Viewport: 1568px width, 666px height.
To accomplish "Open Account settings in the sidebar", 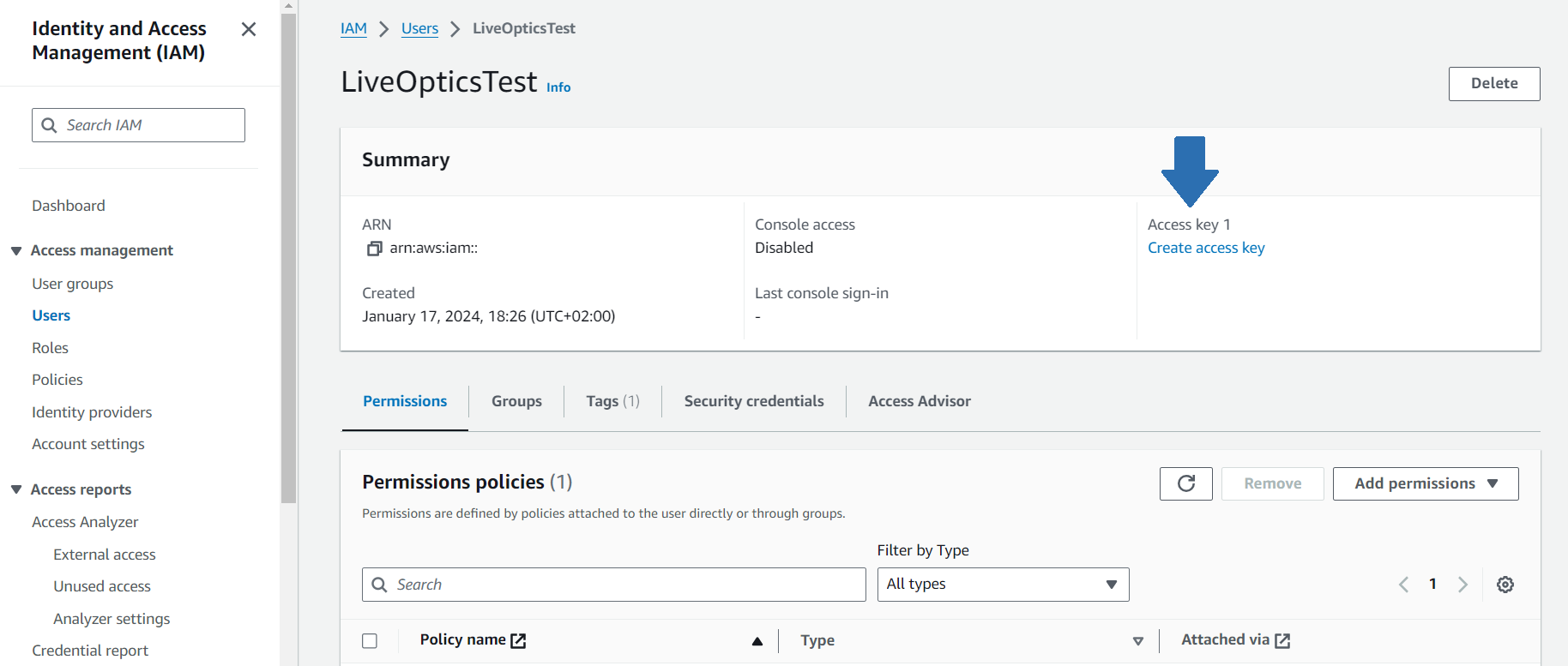I will tap(88, 444).
